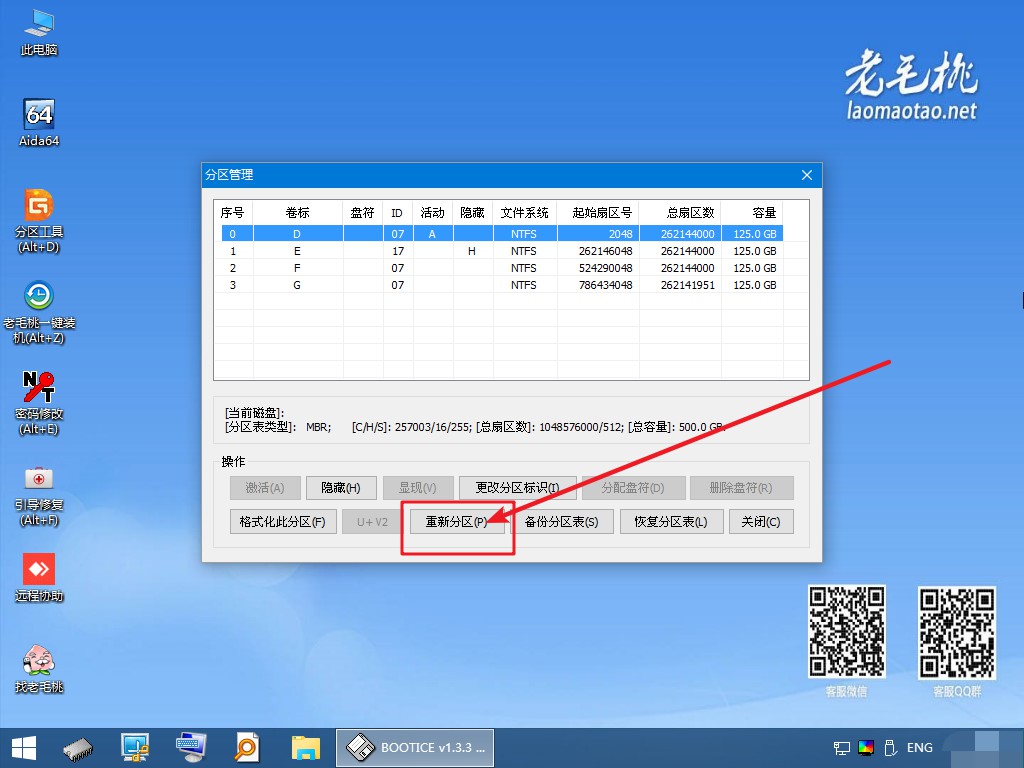Open File Explorer from the taskbar

[305, 748]
